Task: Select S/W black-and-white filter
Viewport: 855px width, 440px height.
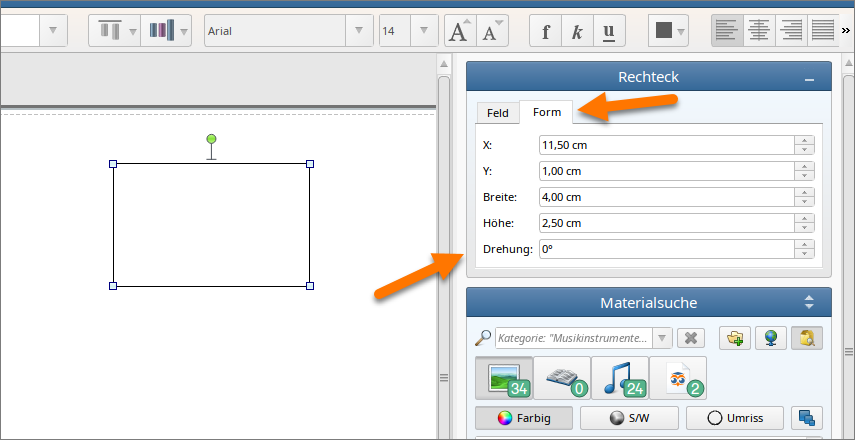Action: click(629, 418)
